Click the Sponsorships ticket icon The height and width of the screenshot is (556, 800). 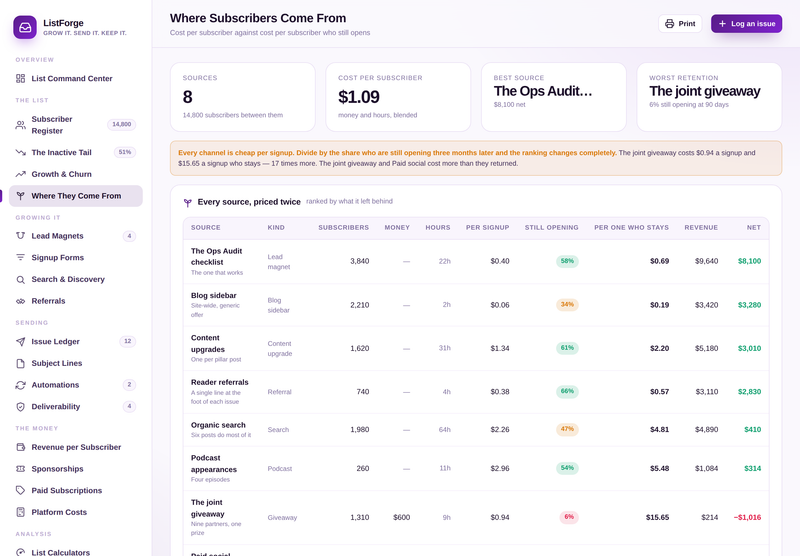(20, 469)
